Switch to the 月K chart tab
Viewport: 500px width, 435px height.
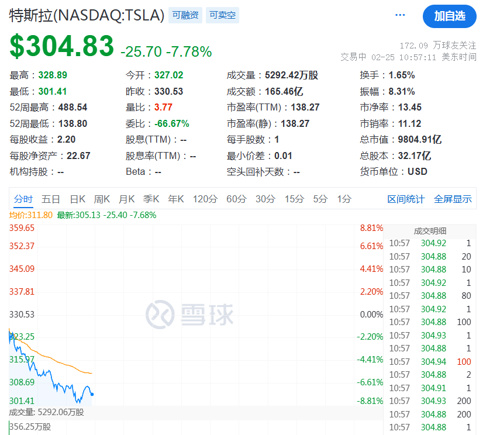point(127,199)
